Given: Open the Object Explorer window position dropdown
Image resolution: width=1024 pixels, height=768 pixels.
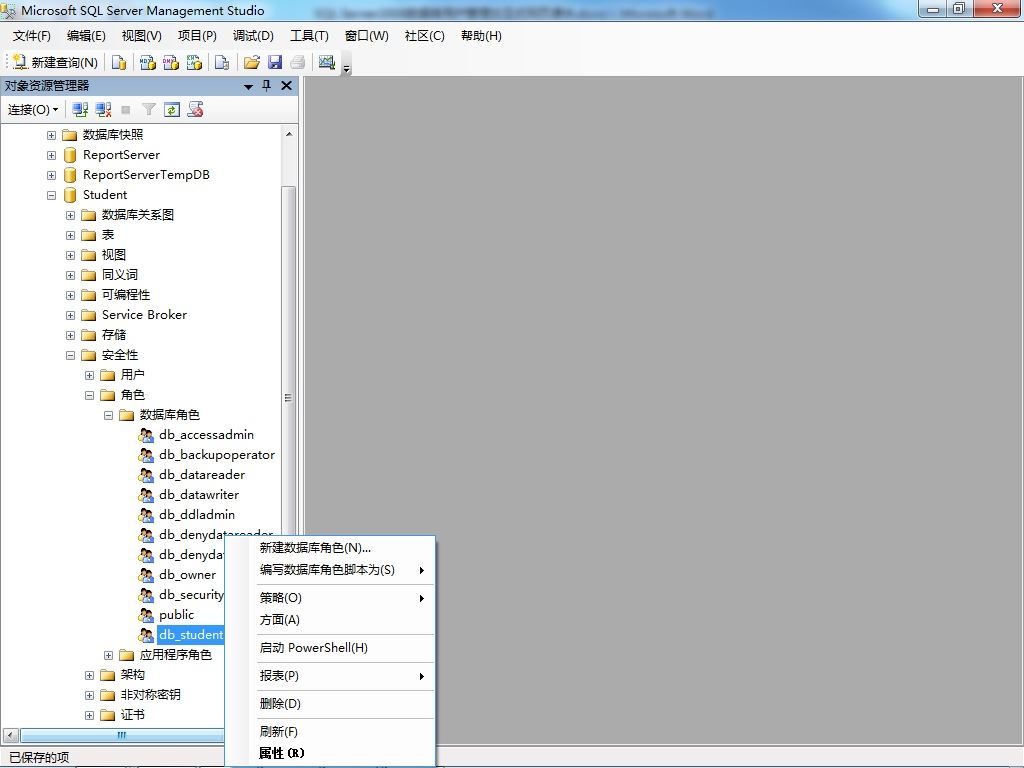Looking at the screenshot, I should pos(248,86).
